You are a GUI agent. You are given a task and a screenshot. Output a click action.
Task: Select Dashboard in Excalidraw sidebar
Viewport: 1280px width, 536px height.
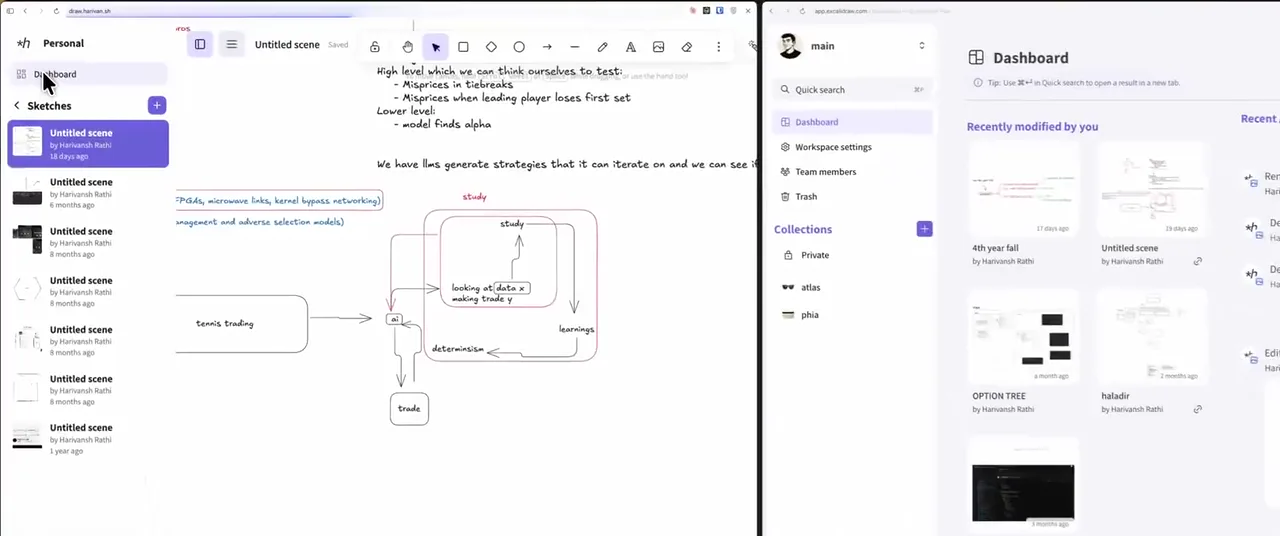(853, 122)
